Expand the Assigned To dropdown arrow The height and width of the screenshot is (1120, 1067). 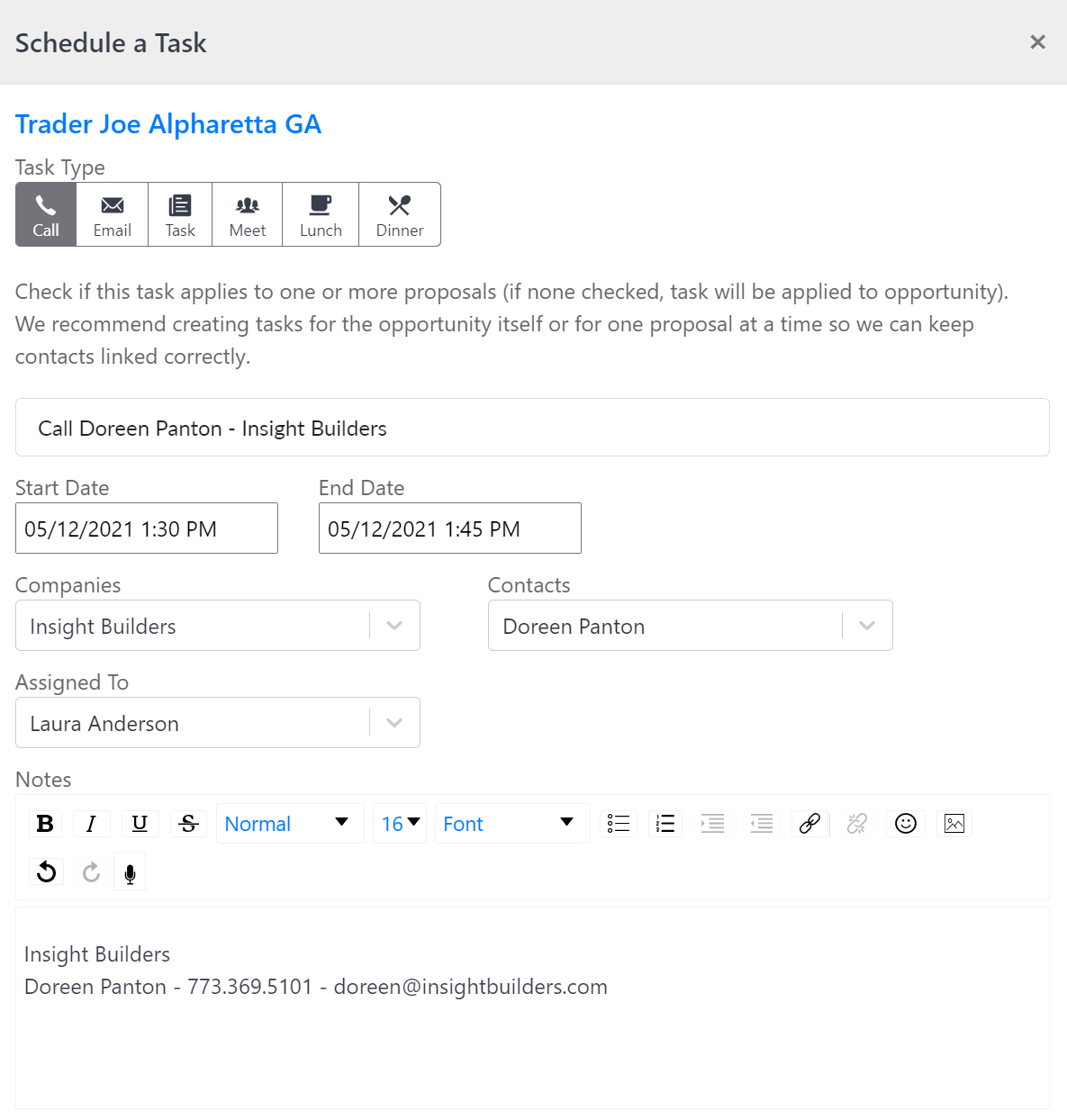[x=394, y=723]
